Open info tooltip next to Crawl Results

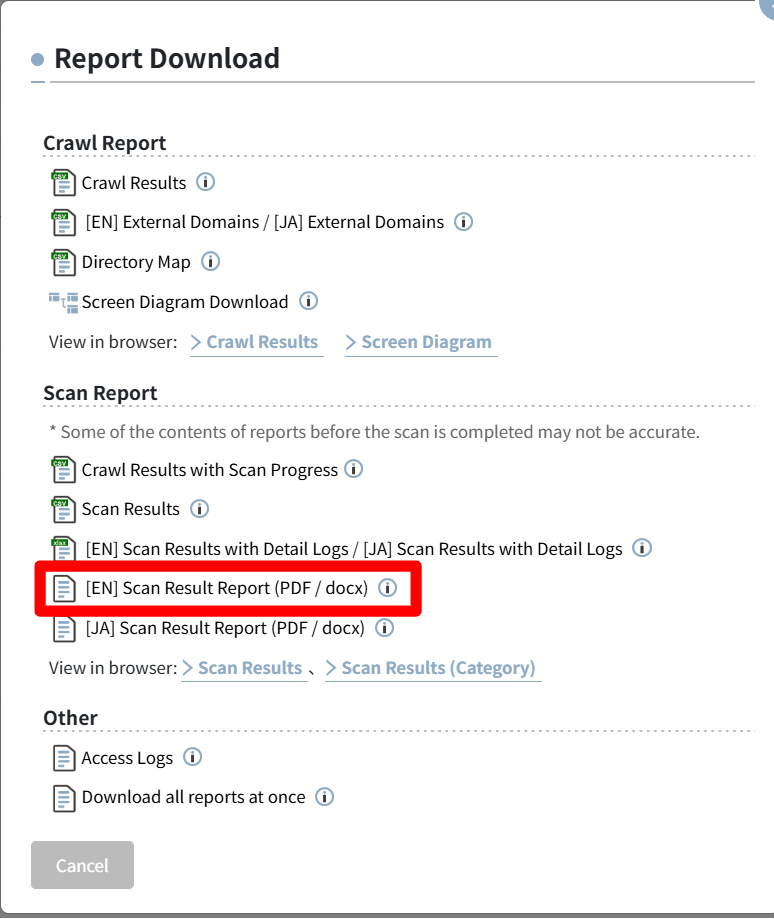tap(205, 182)
